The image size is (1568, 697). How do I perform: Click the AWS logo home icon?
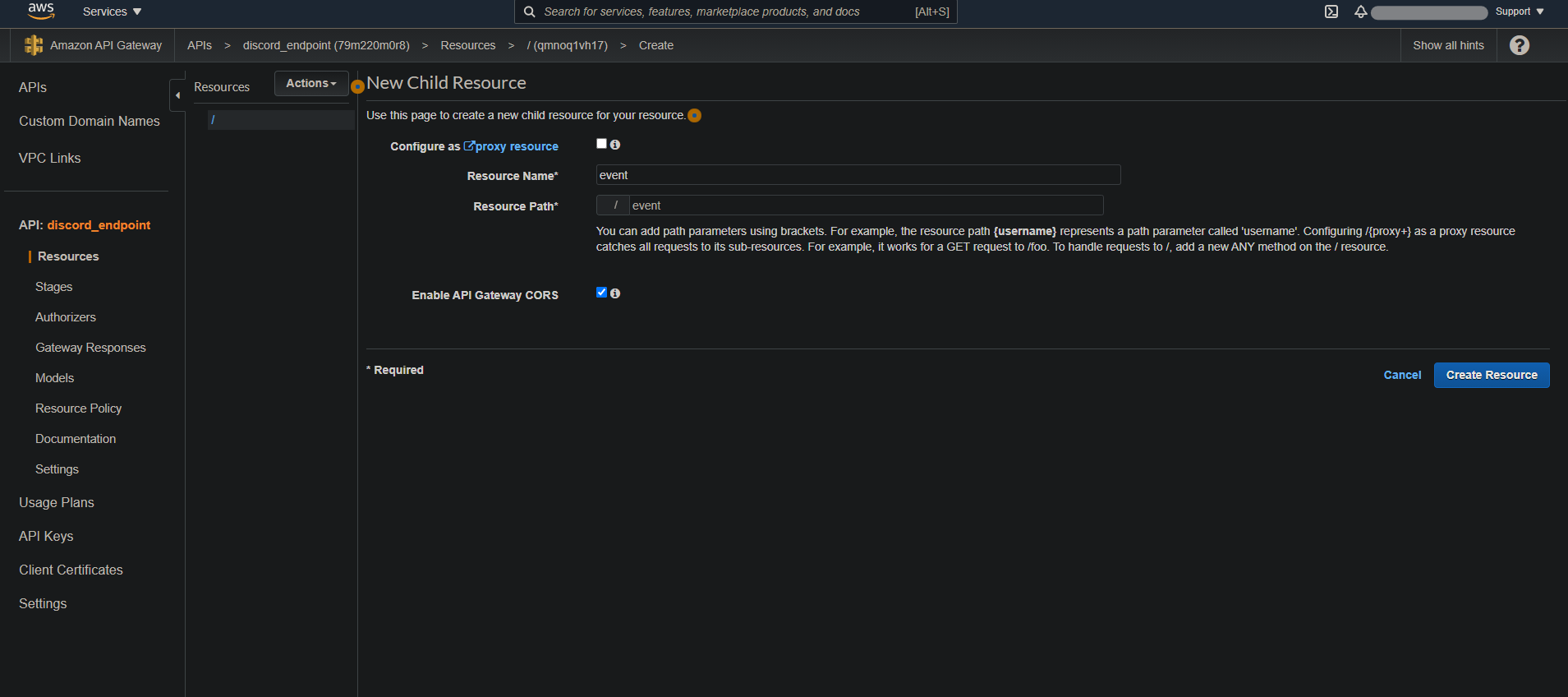(x=40, y=11)
